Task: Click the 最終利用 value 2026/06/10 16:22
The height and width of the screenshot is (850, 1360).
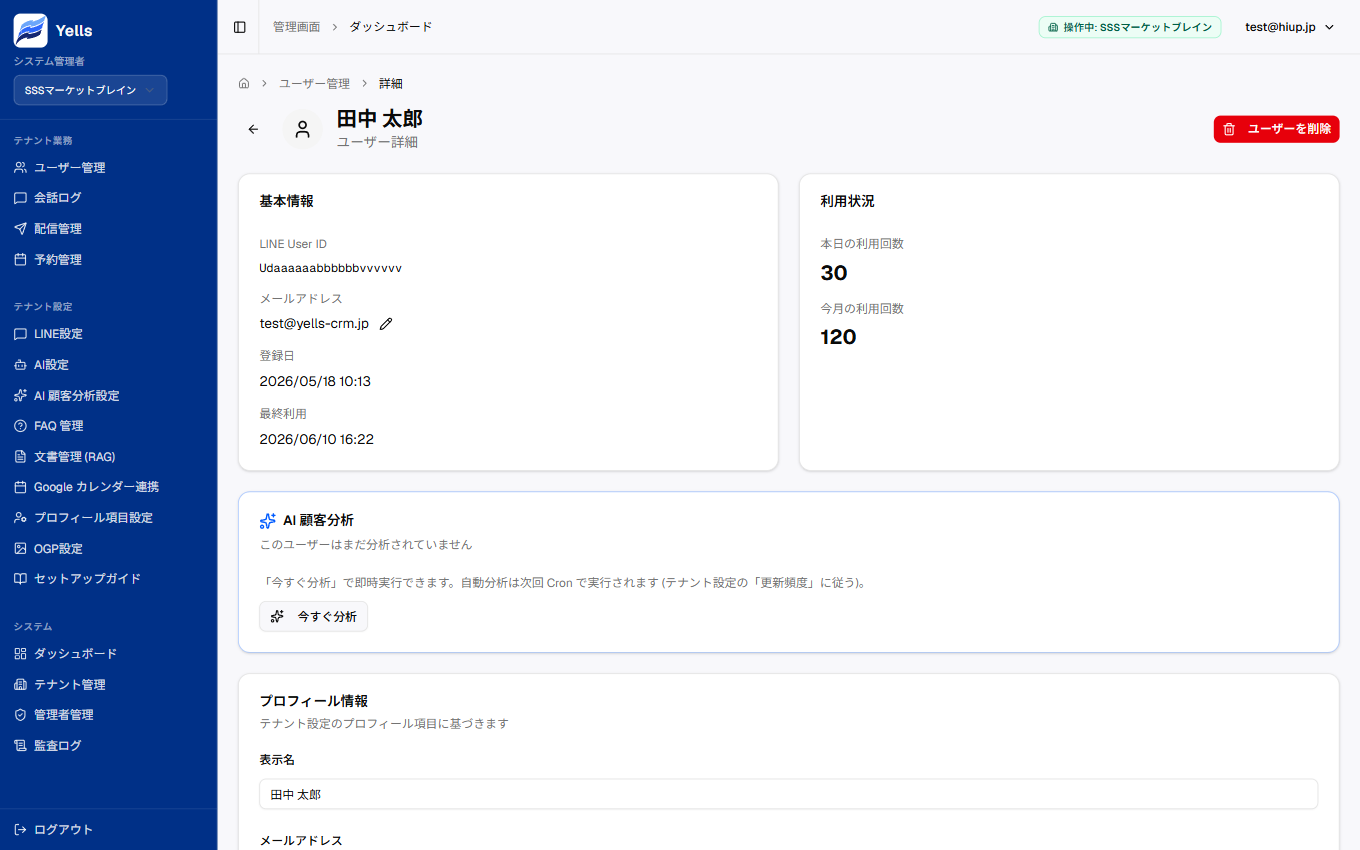Action: tap(316, 439)
